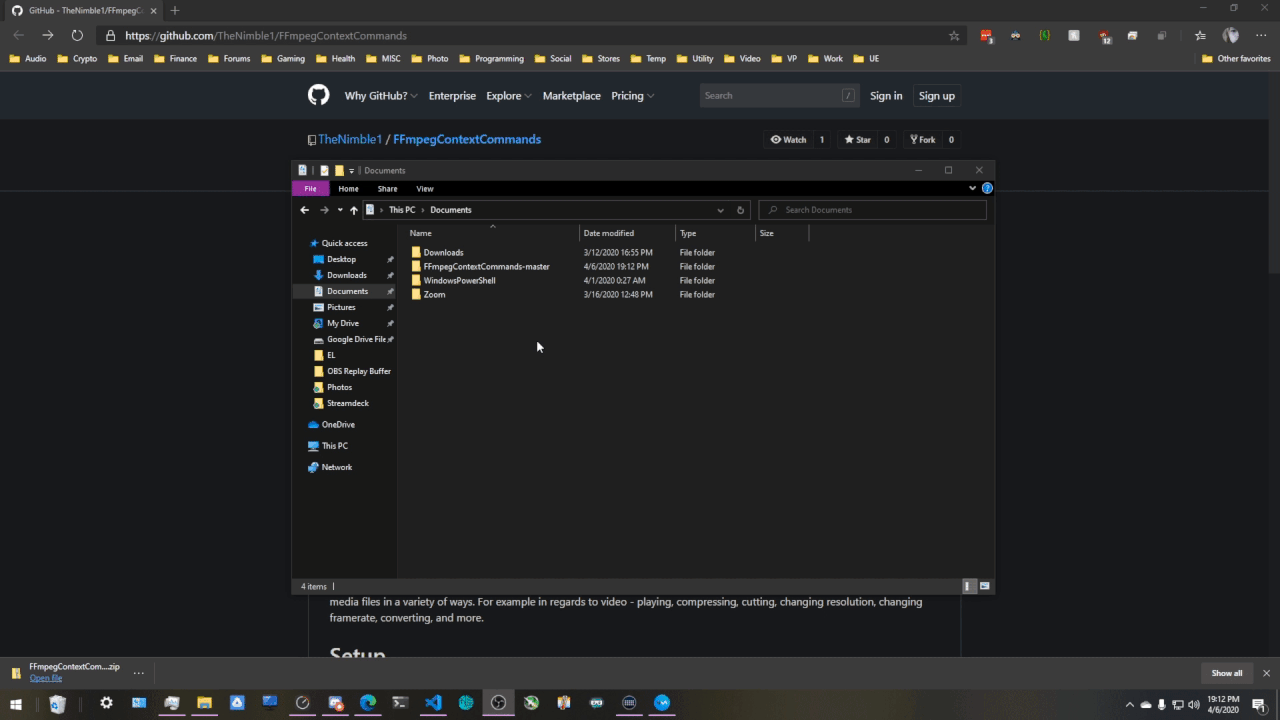Go forward in File Explorer navigation

[x=324, y=210]
